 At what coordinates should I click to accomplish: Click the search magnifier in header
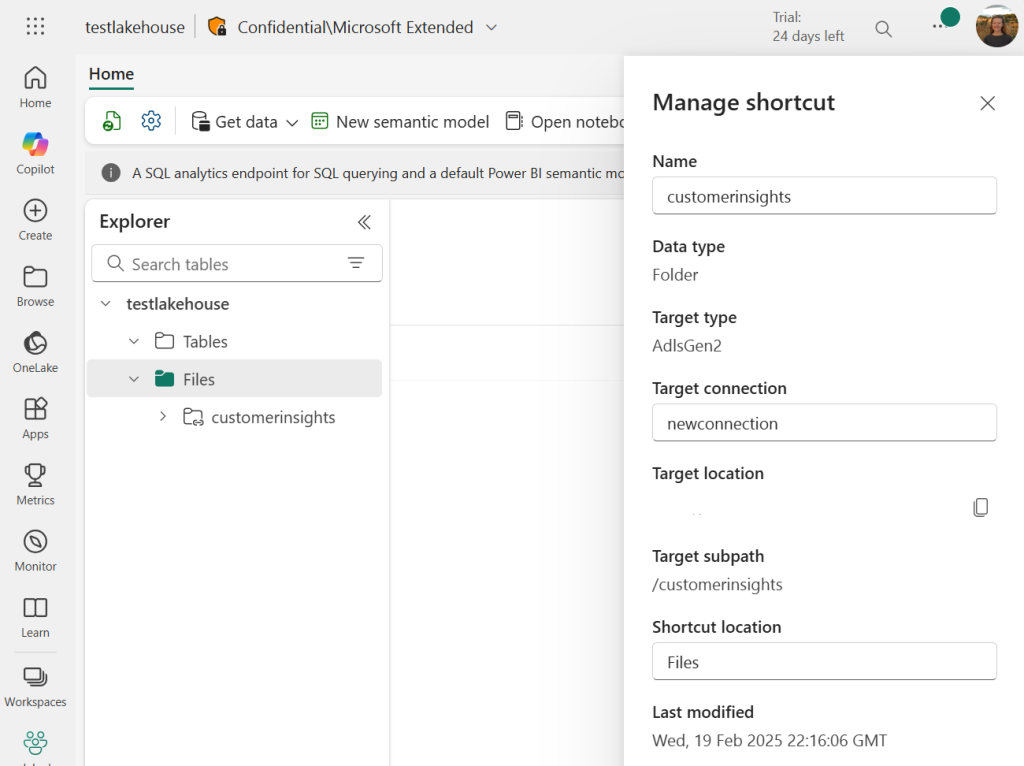pos(883,29)
